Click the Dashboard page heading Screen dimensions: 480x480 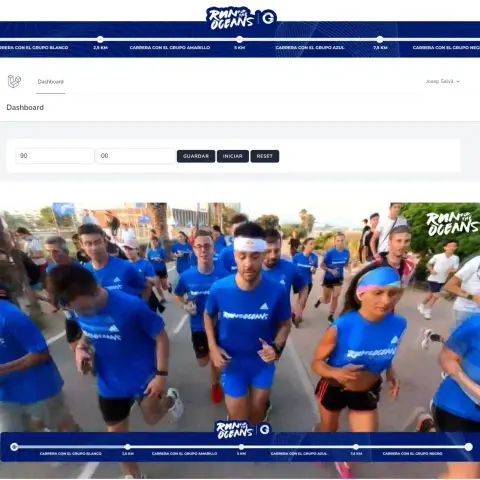coord(25,107)
